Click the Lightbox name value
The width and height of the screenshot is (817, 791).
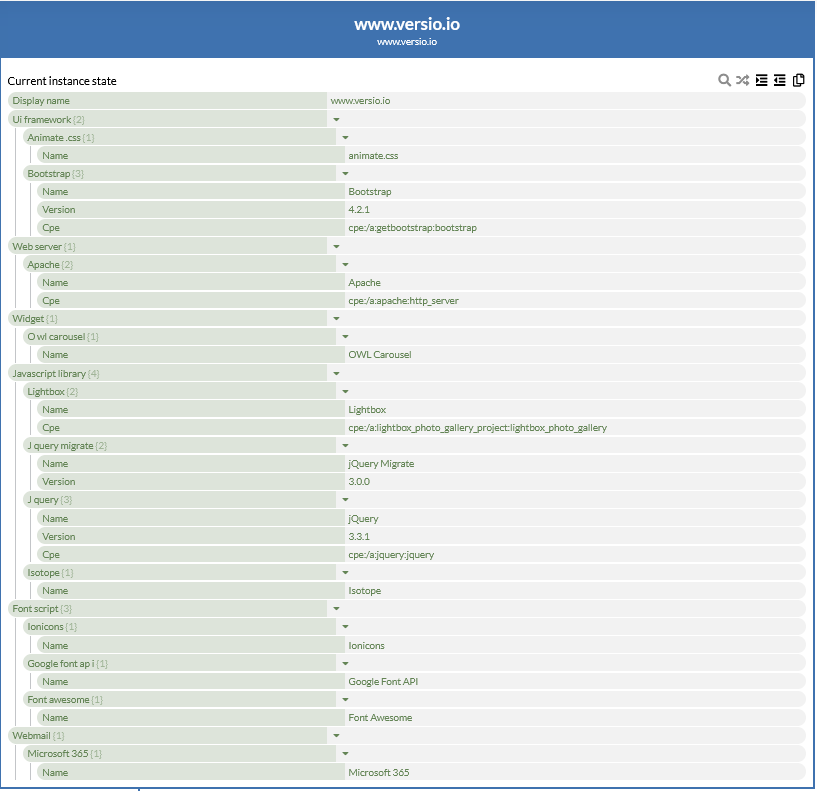367,410
